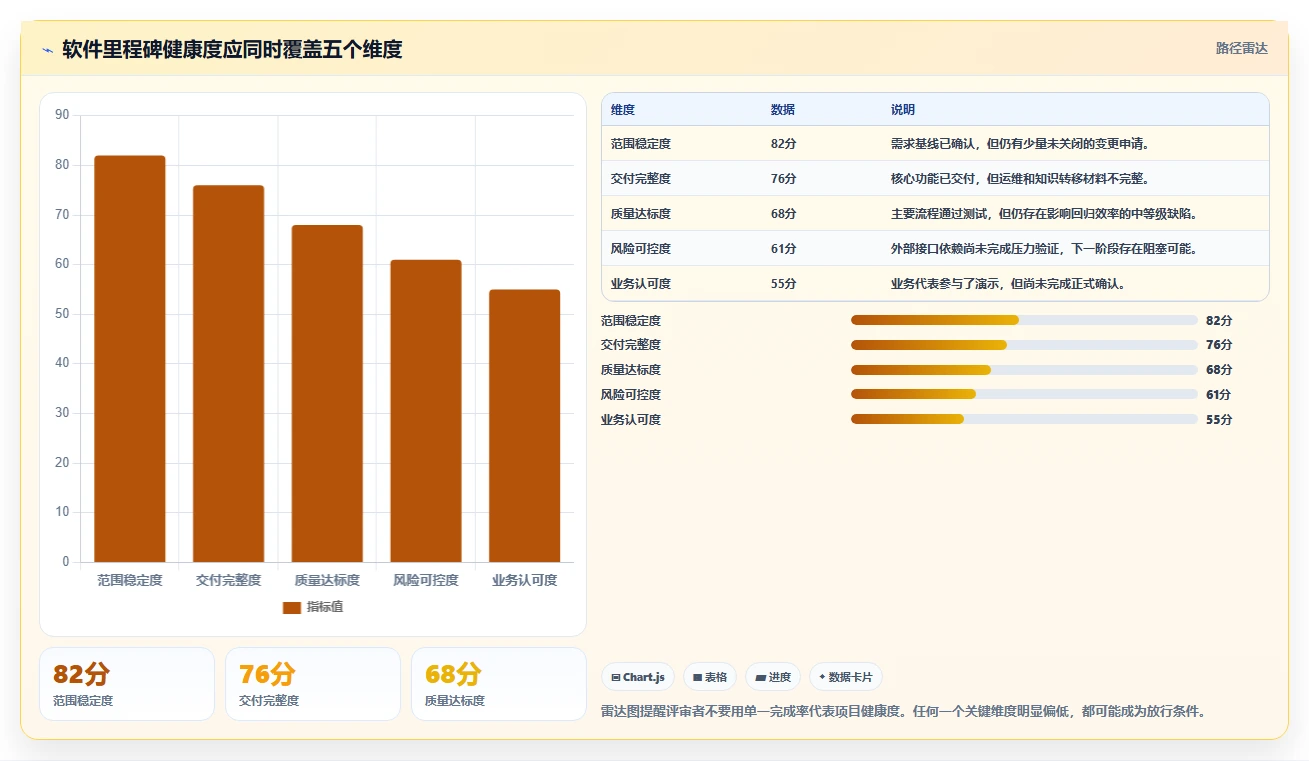Select 业务认可度 cell in table

pyautogui.click(x=641, y=284)
